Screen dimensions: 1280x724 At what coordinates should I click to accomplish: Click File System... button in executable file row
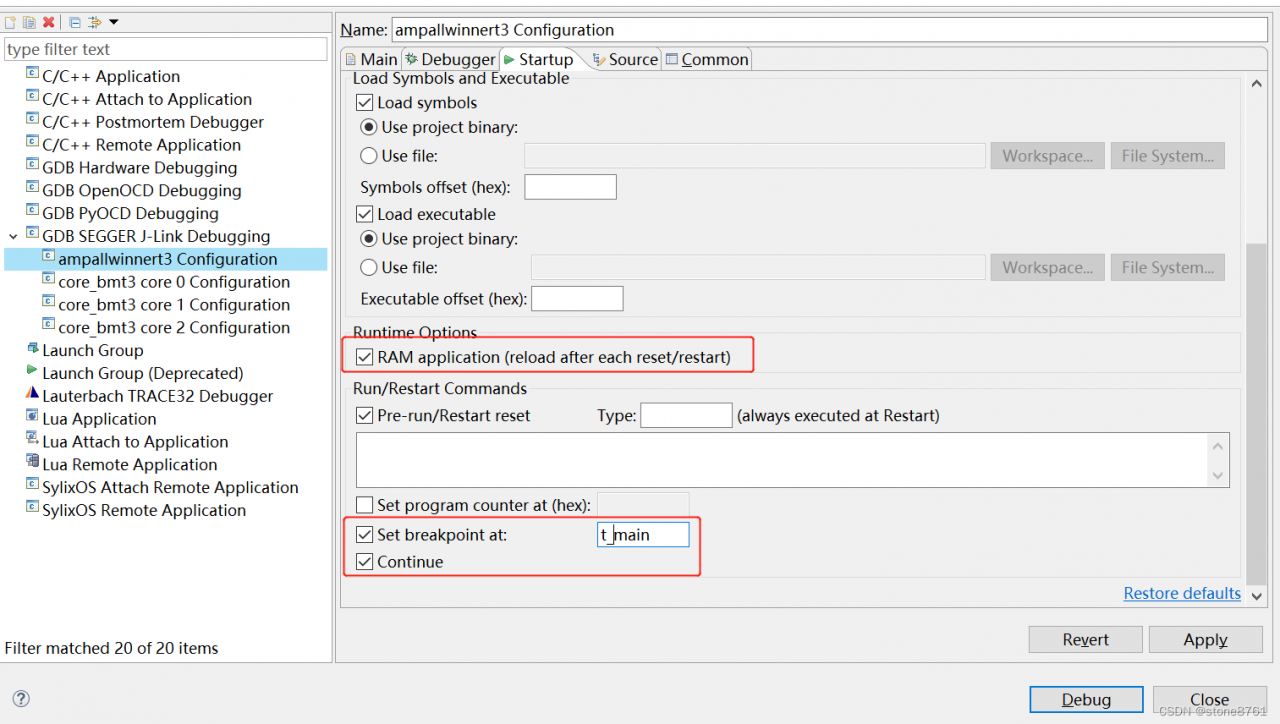click(1167, 268)
